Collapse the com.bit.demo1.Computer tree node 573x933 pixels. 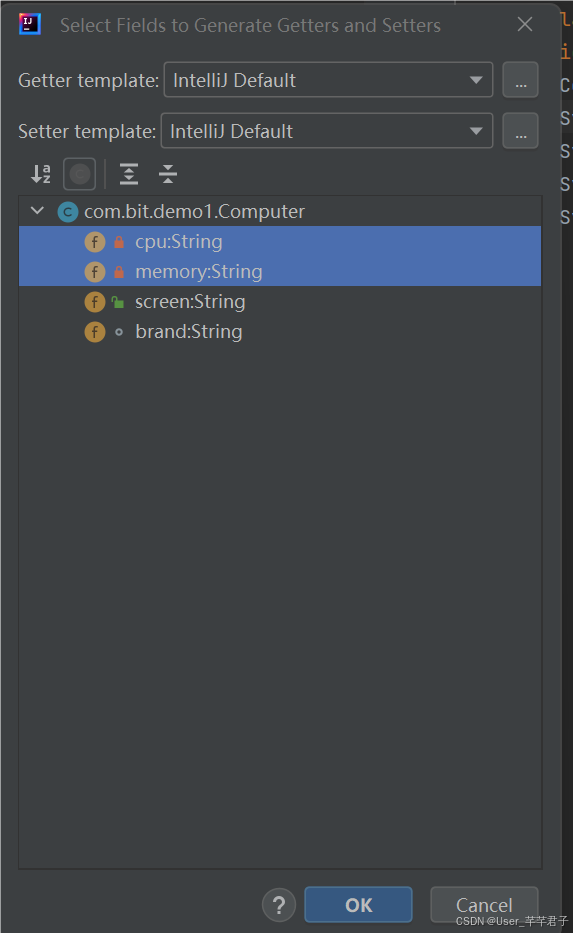click(x=37, y=211)
